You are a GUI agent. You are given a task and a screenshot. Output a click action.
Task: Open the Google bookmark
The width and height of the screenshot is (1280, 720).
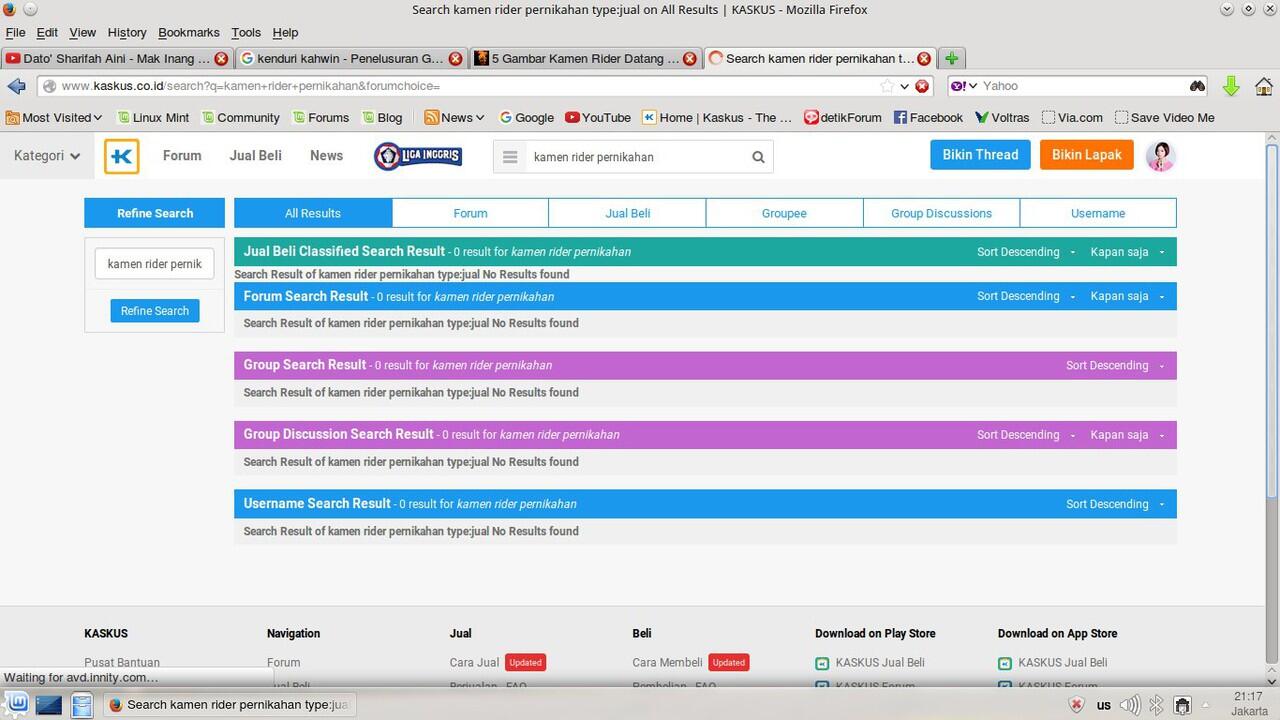point(526,117)
